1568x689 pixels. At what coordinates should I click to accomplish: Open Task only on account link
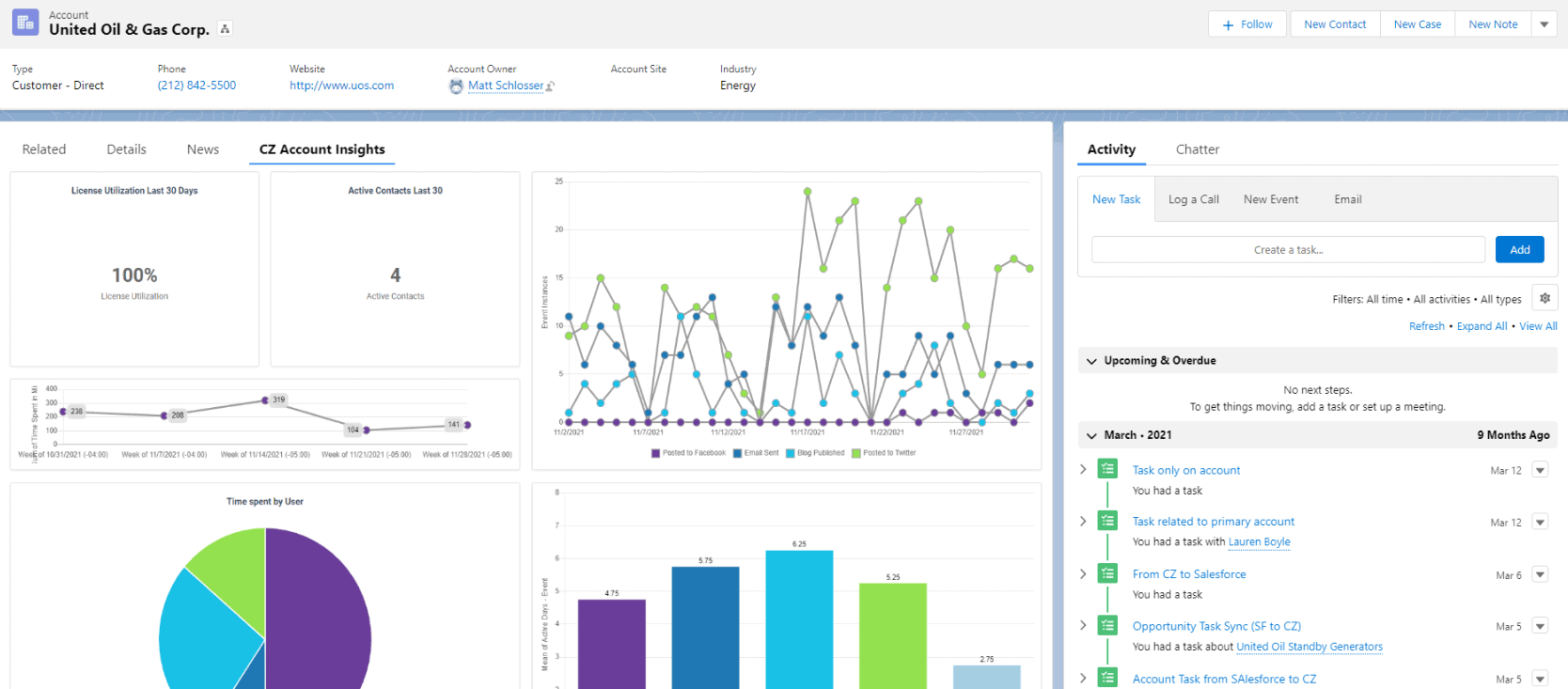pos(1186,470)
